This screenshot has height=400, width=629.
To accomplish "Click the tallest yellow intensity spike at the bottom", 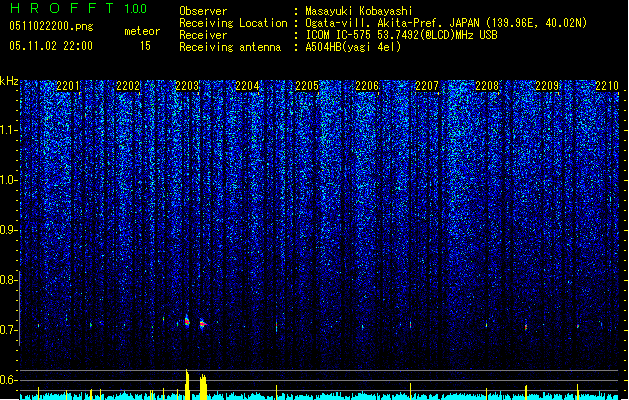I will tap(187, 384).
